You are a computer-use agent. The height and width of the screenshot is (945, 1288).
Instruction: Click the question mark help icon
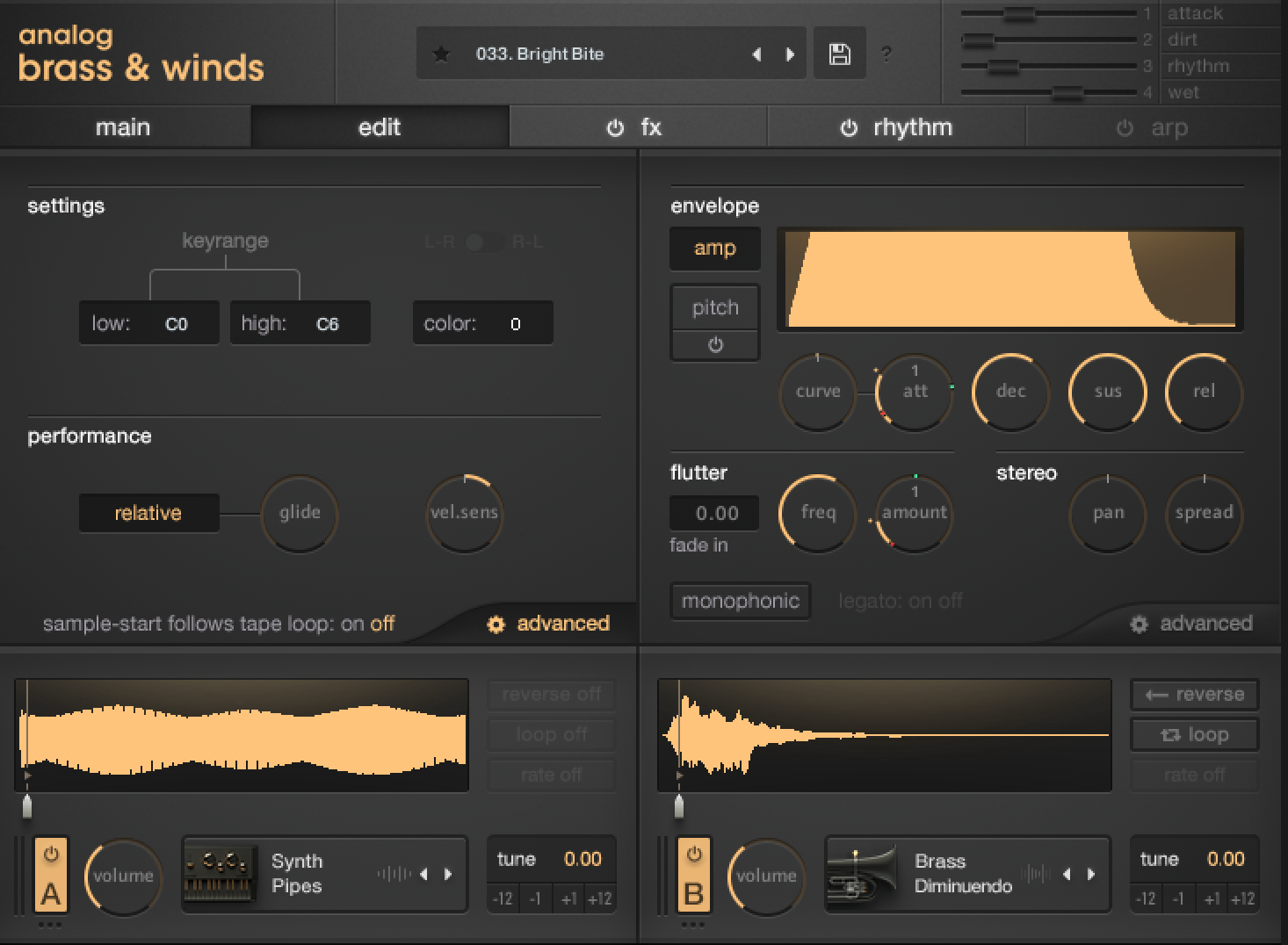point(886,54)
